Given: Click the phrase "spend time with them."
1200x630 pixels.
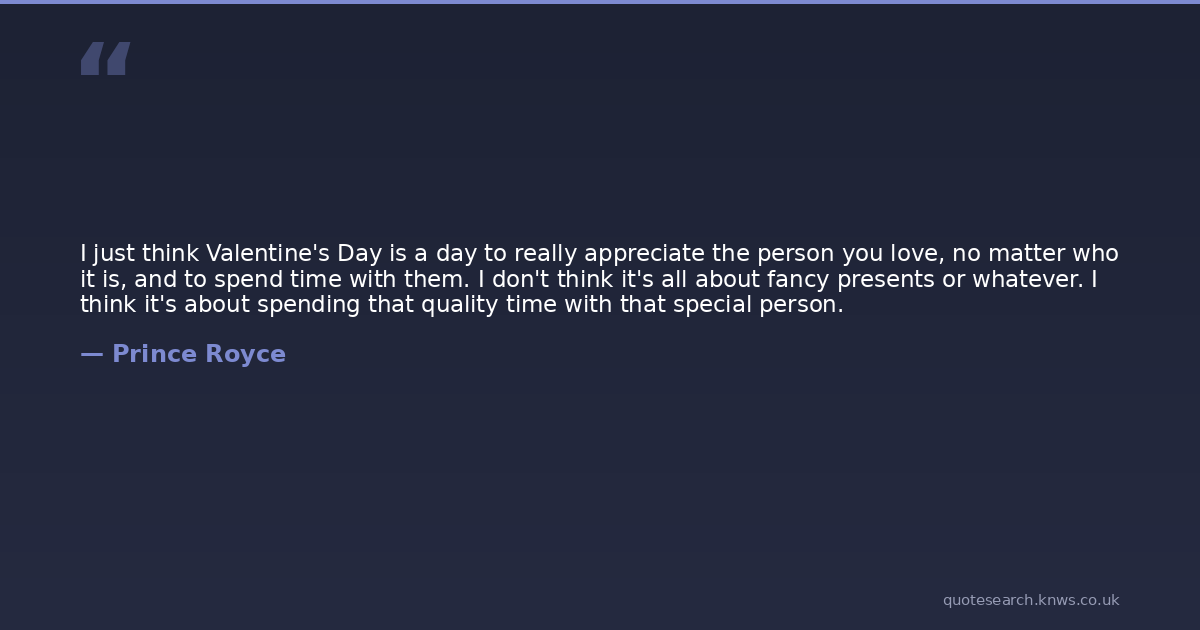Looking at the screenshot, I should [341, 279].
